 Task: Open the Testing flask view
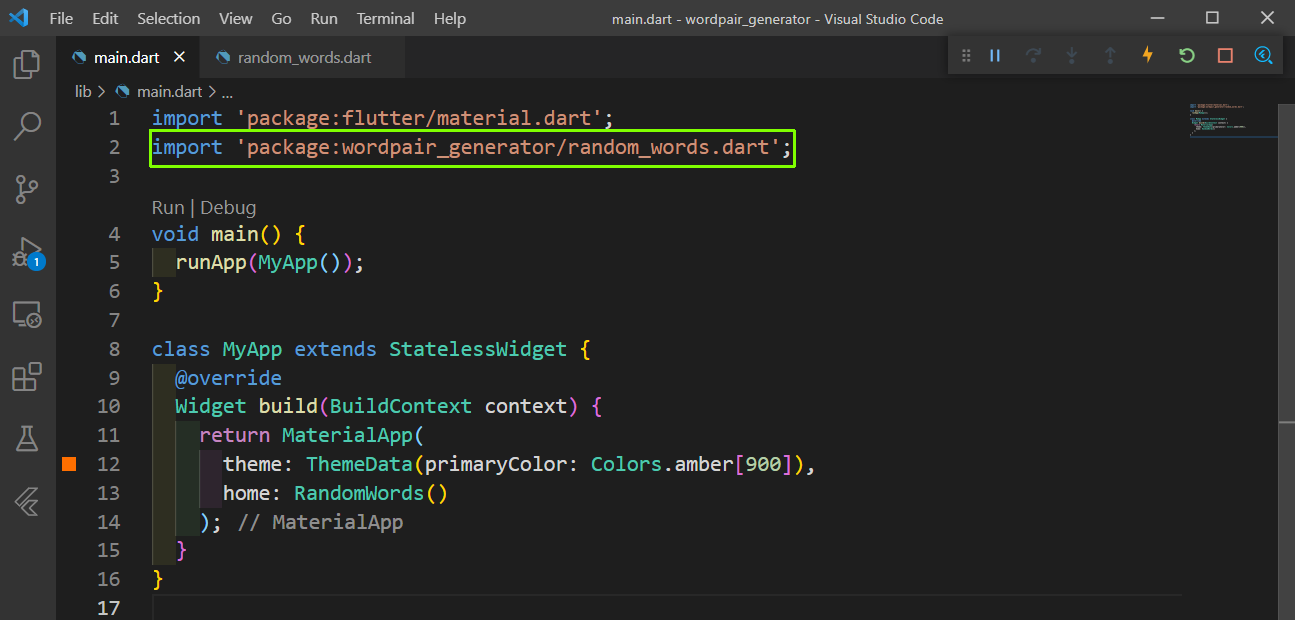pyautogui.click(x=27, y=439)
